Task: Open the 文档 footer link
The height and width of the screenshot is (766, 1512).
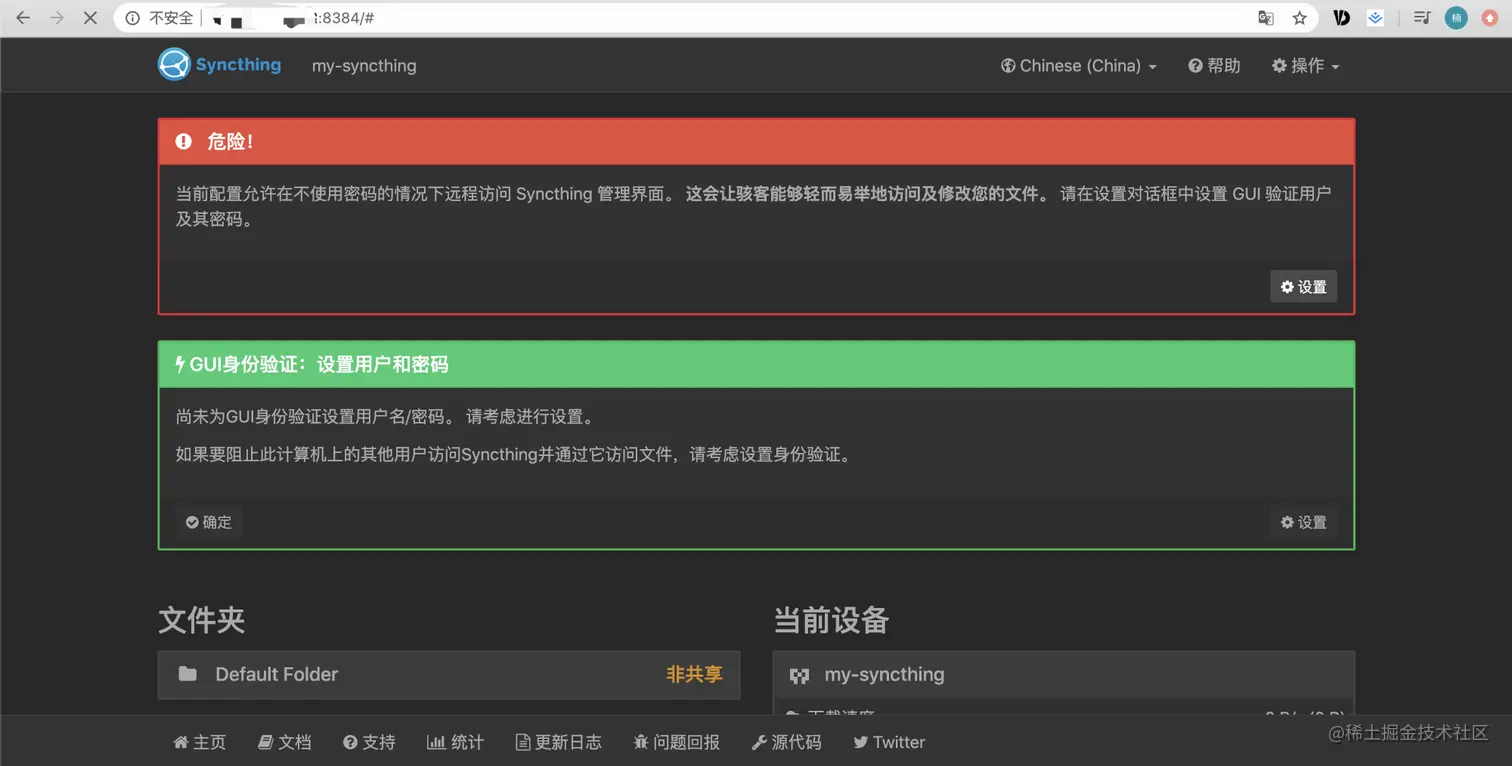Action: click(284, 742)
